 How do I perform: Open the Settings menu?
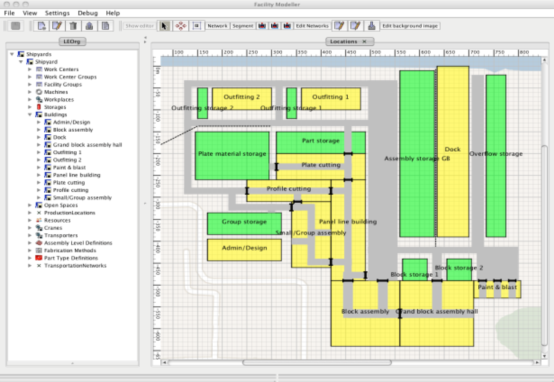57,13
